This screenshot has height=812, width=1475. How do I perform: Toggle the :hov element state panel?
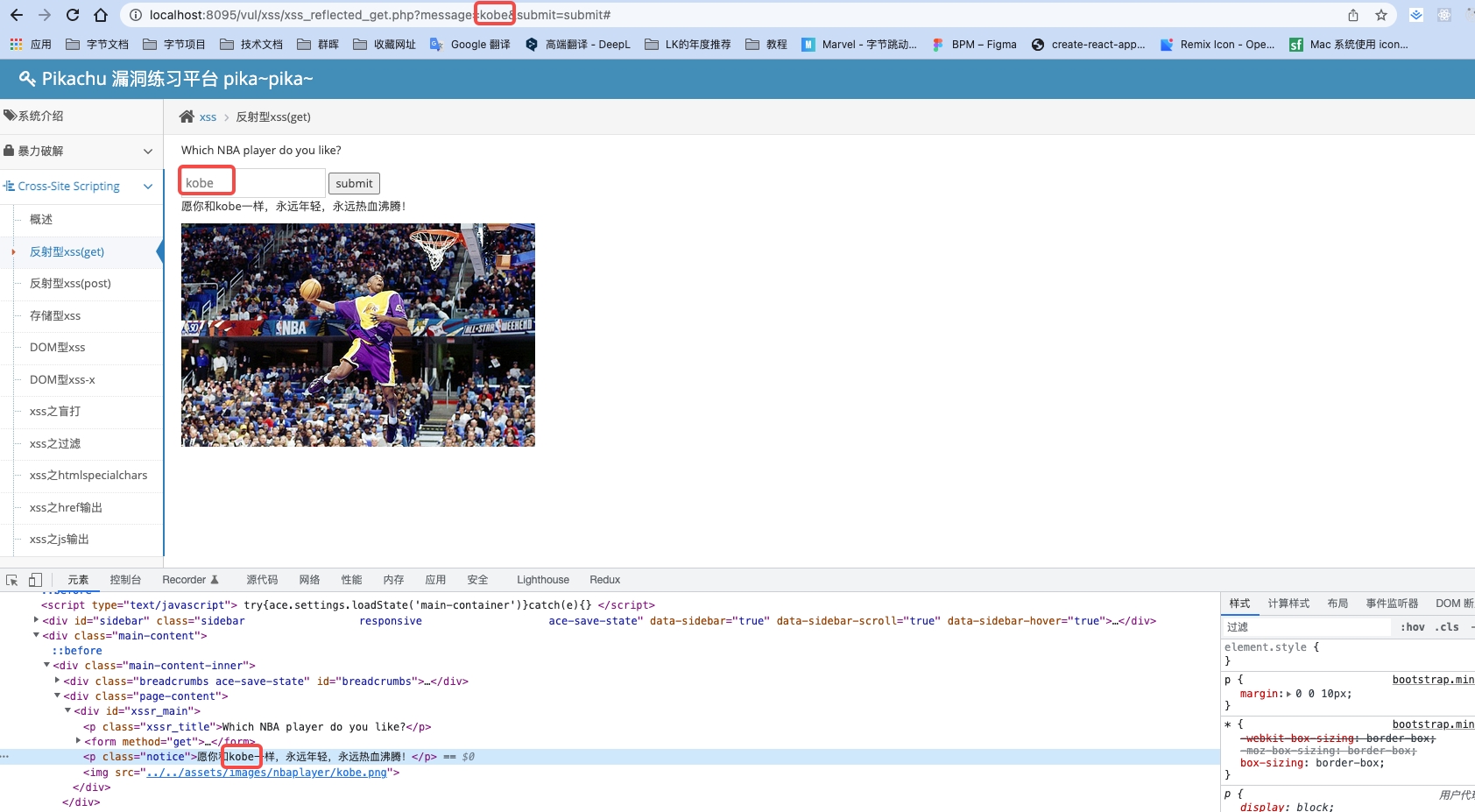point(1412,627)
